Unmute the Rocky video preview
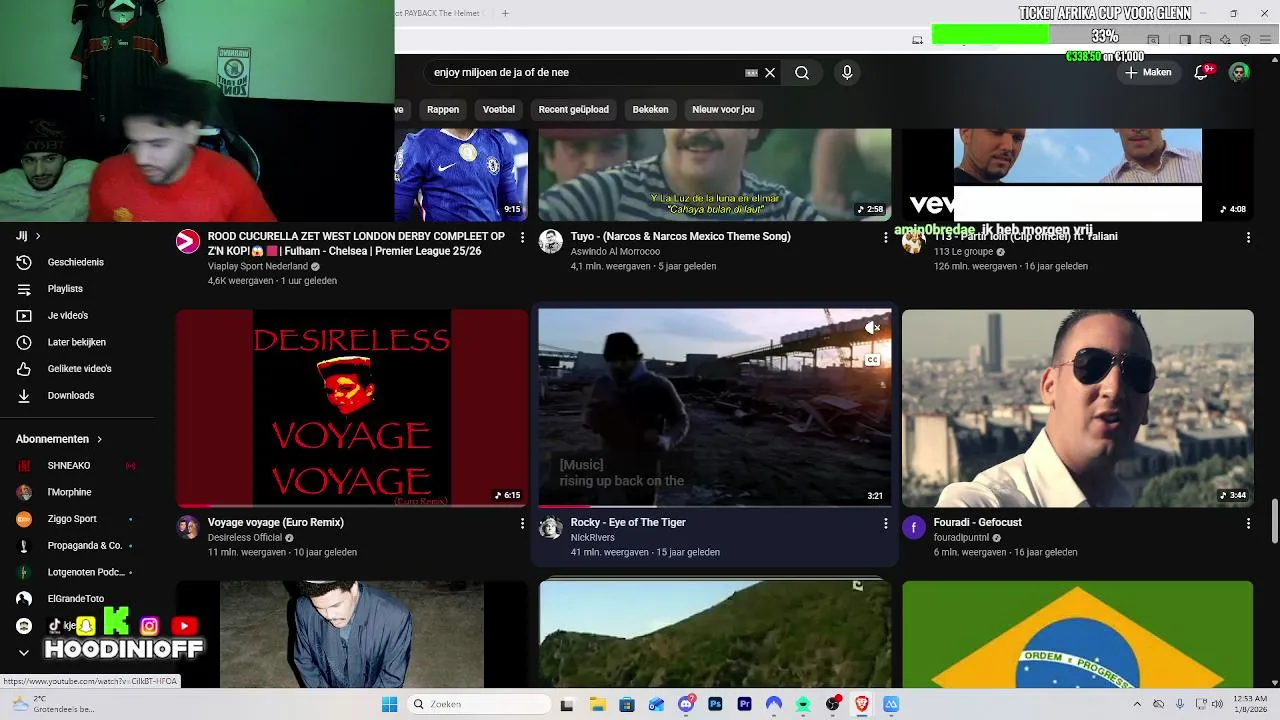1280x720 pixels. click(x=872, y=327)
